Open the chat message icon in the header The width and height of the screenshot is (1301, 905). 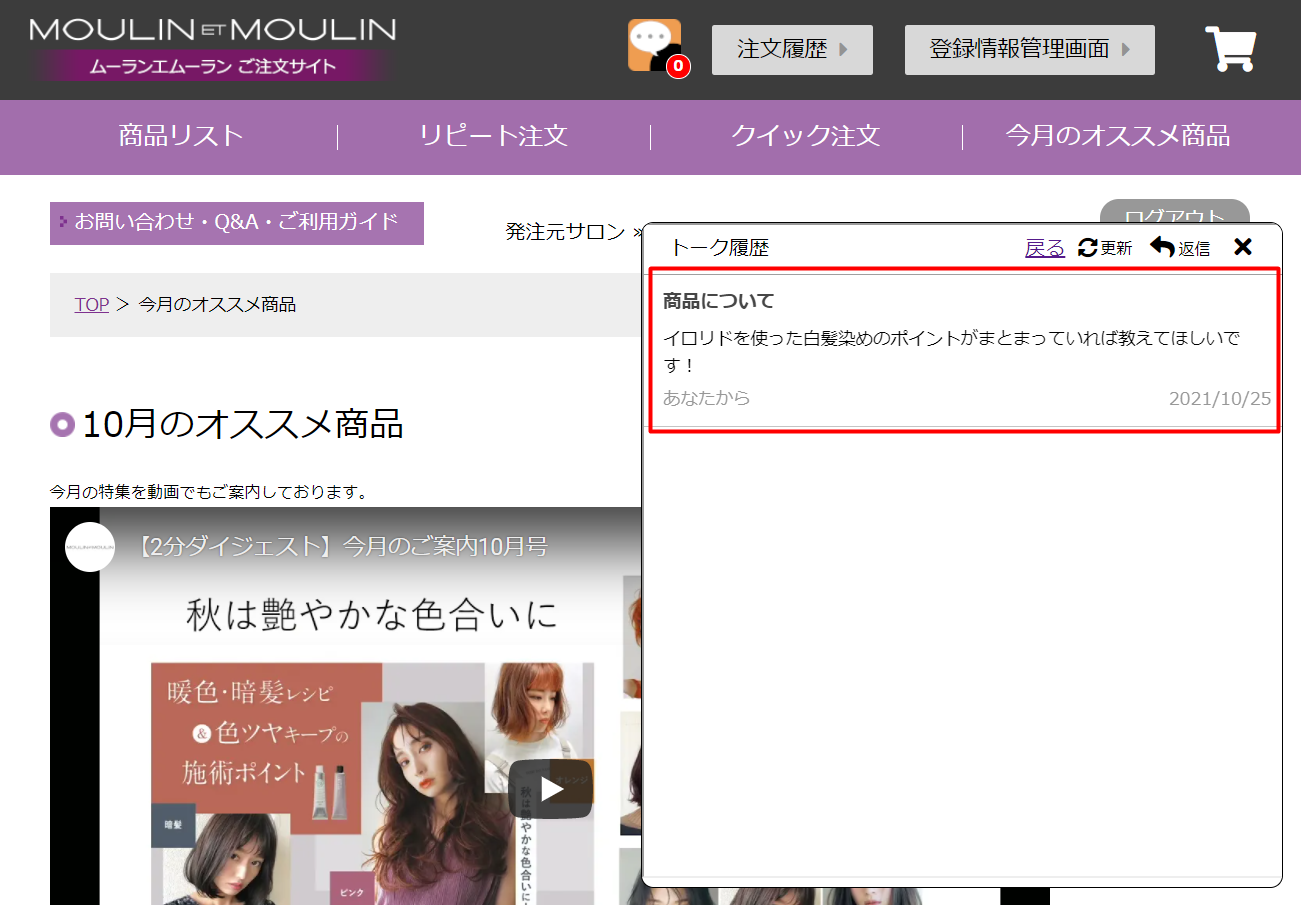[x=653, y=46]
